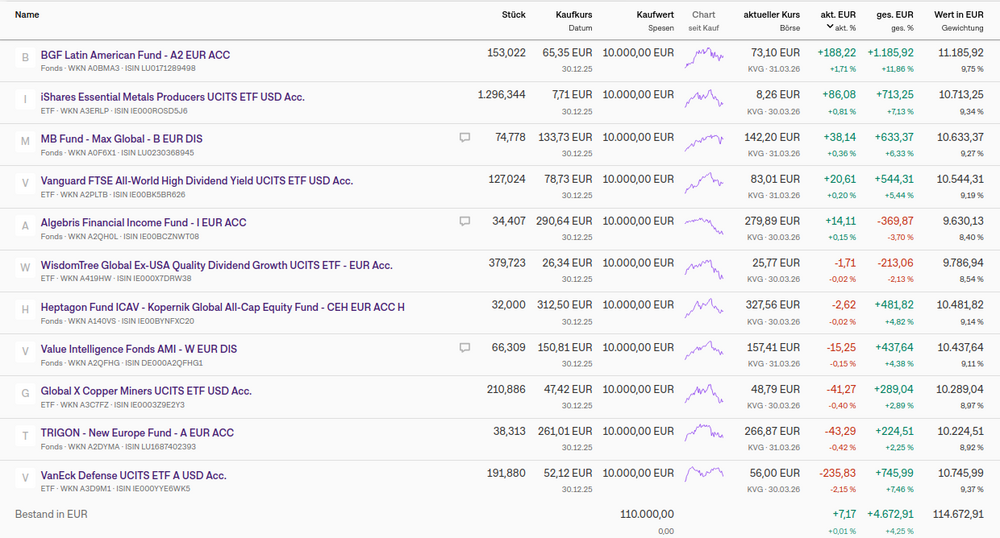Image resolution: width=1000 pixels, height=538 pixels.
Task: Open sparkline chart for Vanguard High Dividend Yield
Action: [704, 184]
